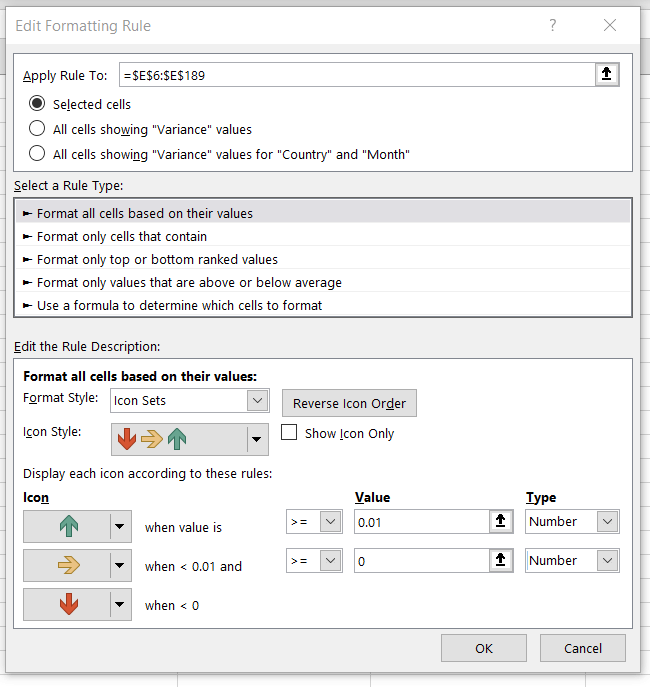Image resolution: width=650 pixels, height=687 pixels.
Task: Select 'Format only cells that contain' rule type
Action: click(121, 236)
